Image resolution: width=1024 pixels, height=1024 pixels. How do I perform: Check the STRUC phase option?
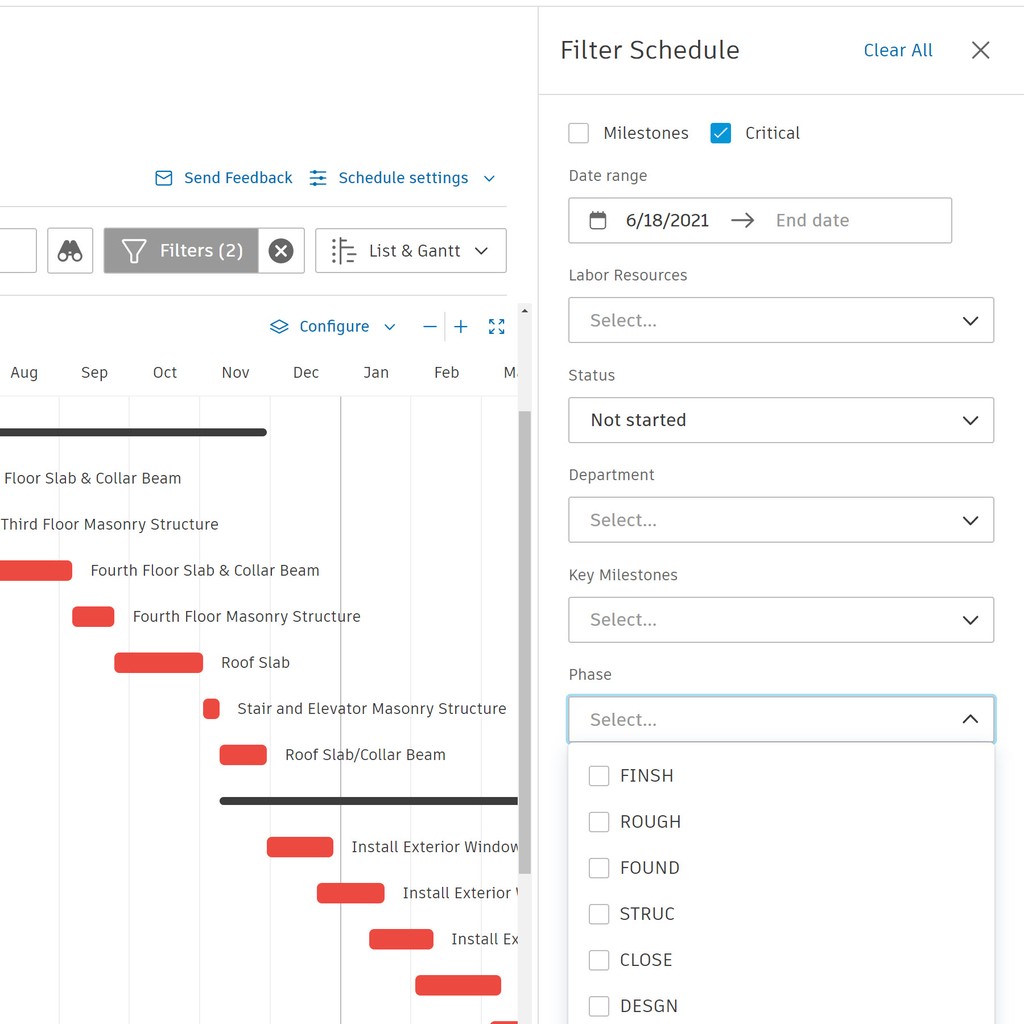[x=599, y=913]
